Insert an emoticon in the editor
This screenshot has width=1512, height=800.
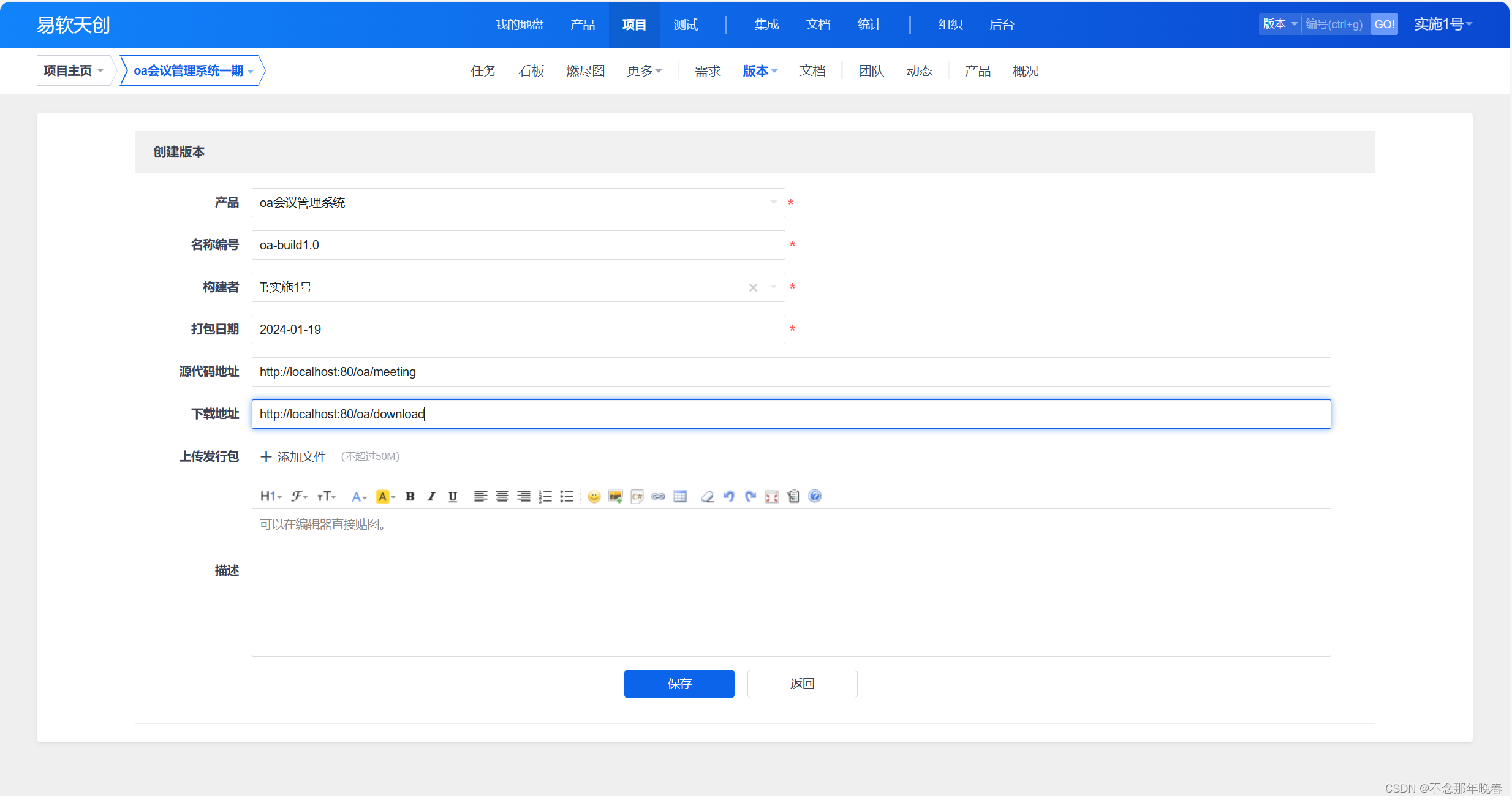(594, 497)
